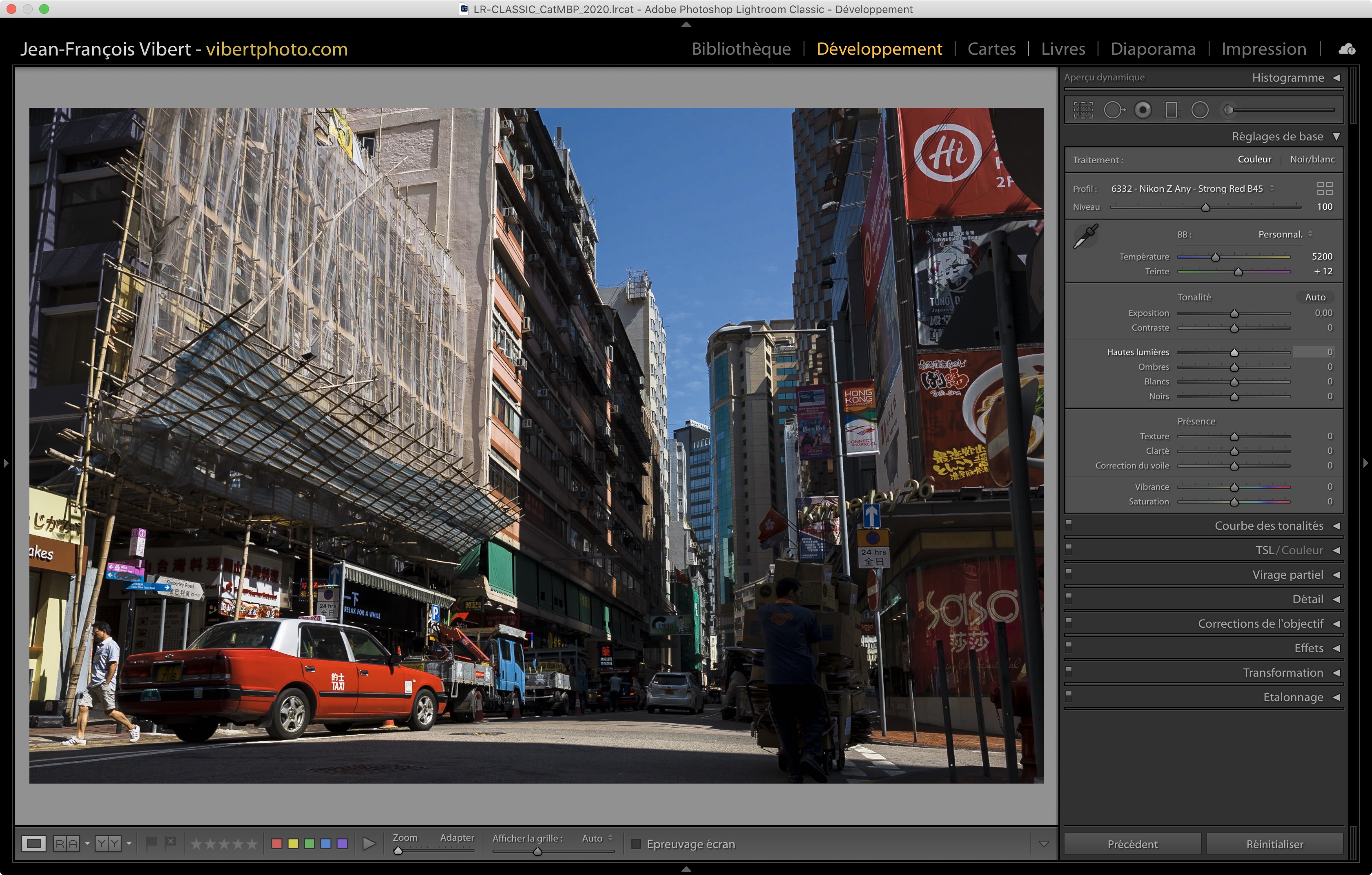This screenshot has width=1372, height=875.
Task: Activate the Red Eye Correction tool
Action: [1143, 110]
